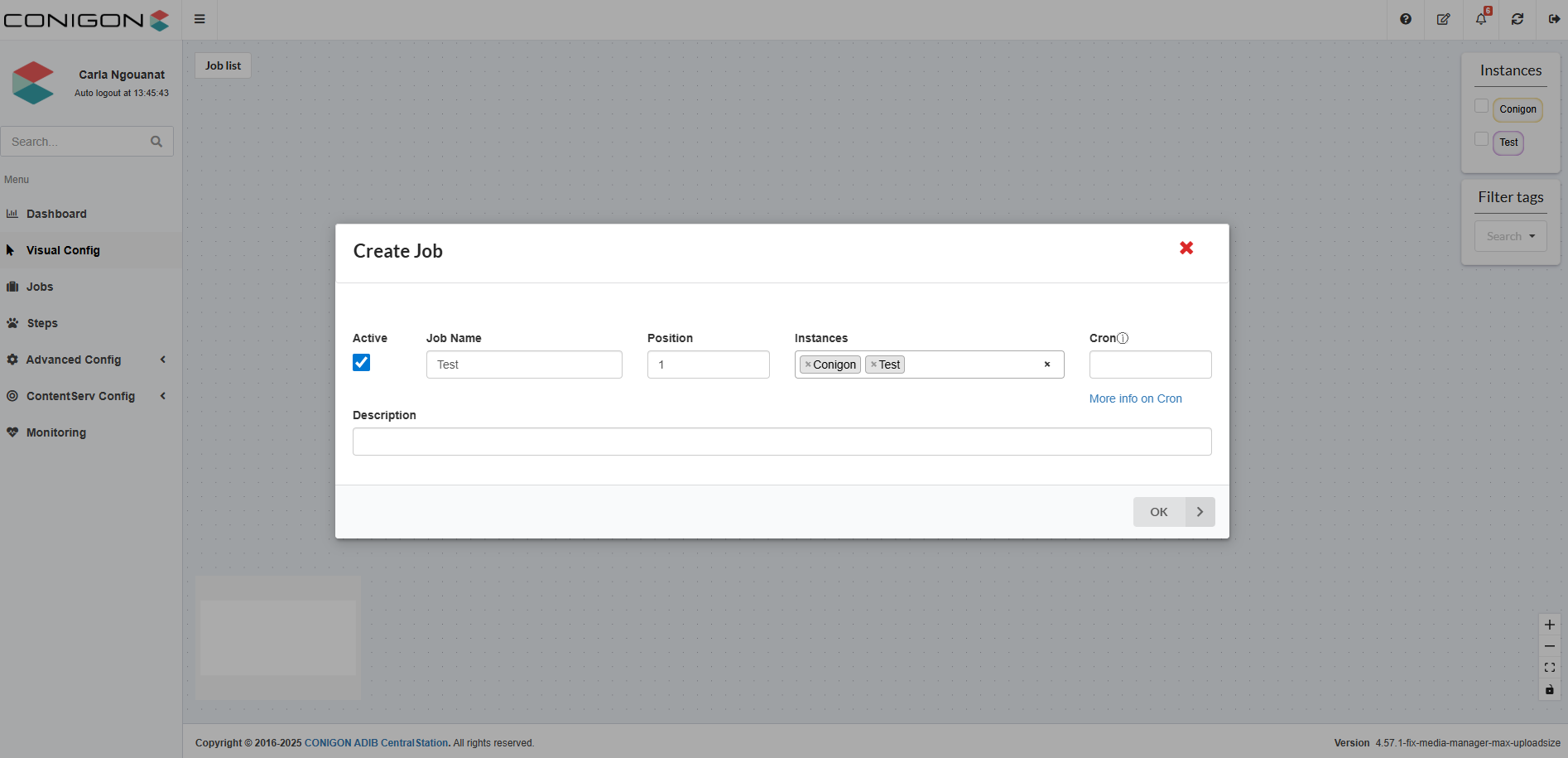Go to the Monitoring menu item
1568x758 pixels.
tap(55, 432)
